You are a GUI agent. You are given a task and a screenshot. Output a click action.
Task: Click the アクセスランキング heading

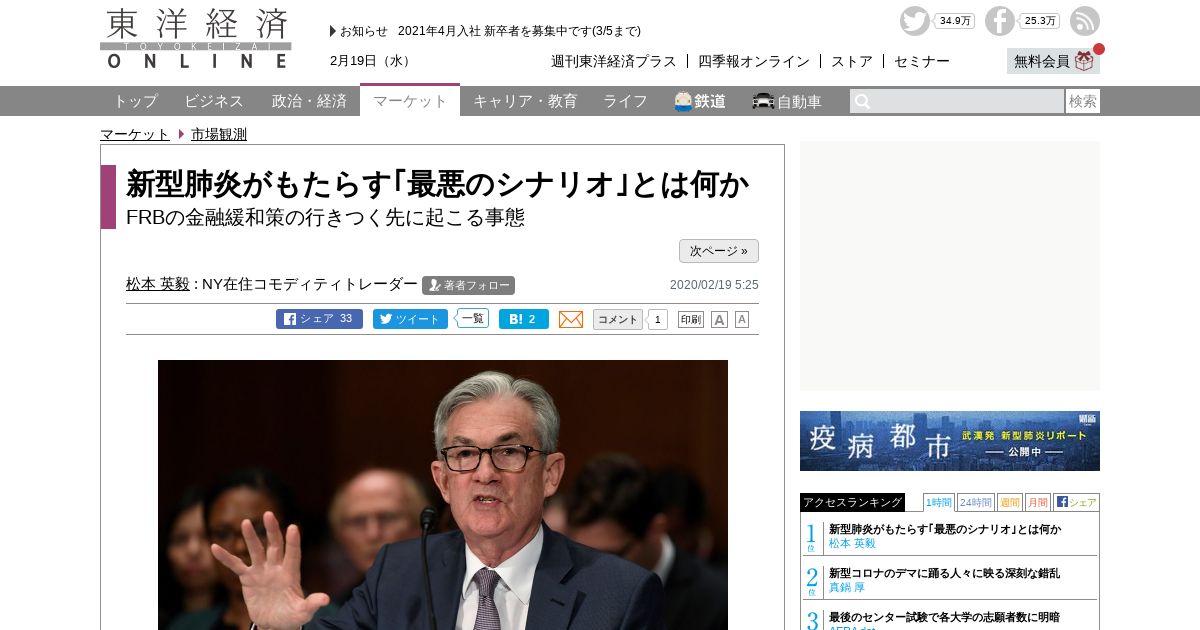coord(852,502)
